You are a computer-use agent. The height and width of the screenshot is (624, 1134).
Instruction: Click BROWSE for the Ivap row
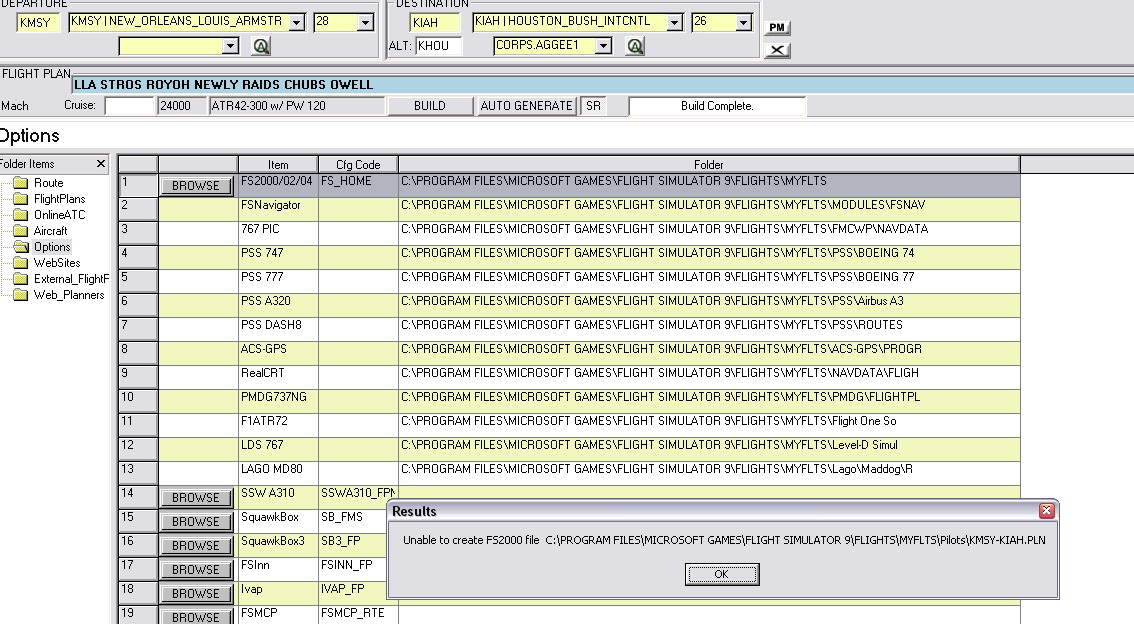tap(196, 594)
